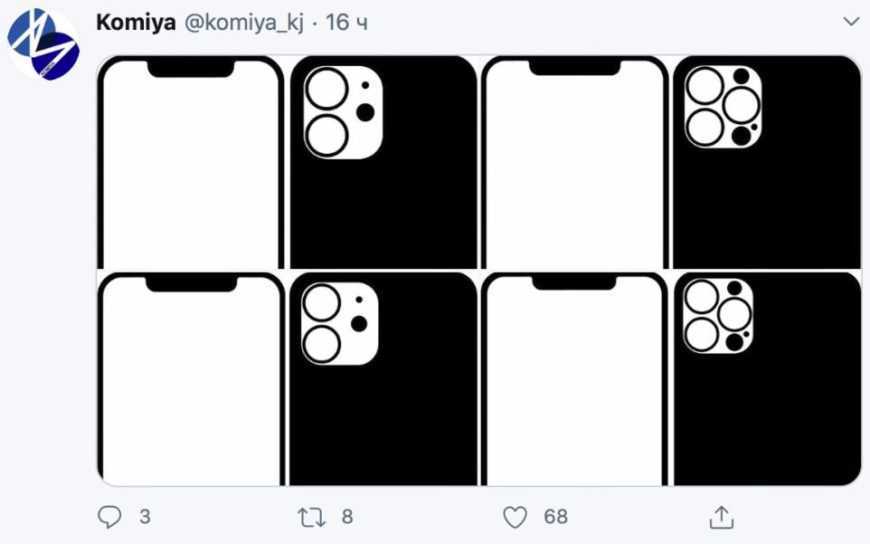The height and width of the screenshot is (544, 870).
Task: Click the retweet count 8
Action: tap(347, 516)
